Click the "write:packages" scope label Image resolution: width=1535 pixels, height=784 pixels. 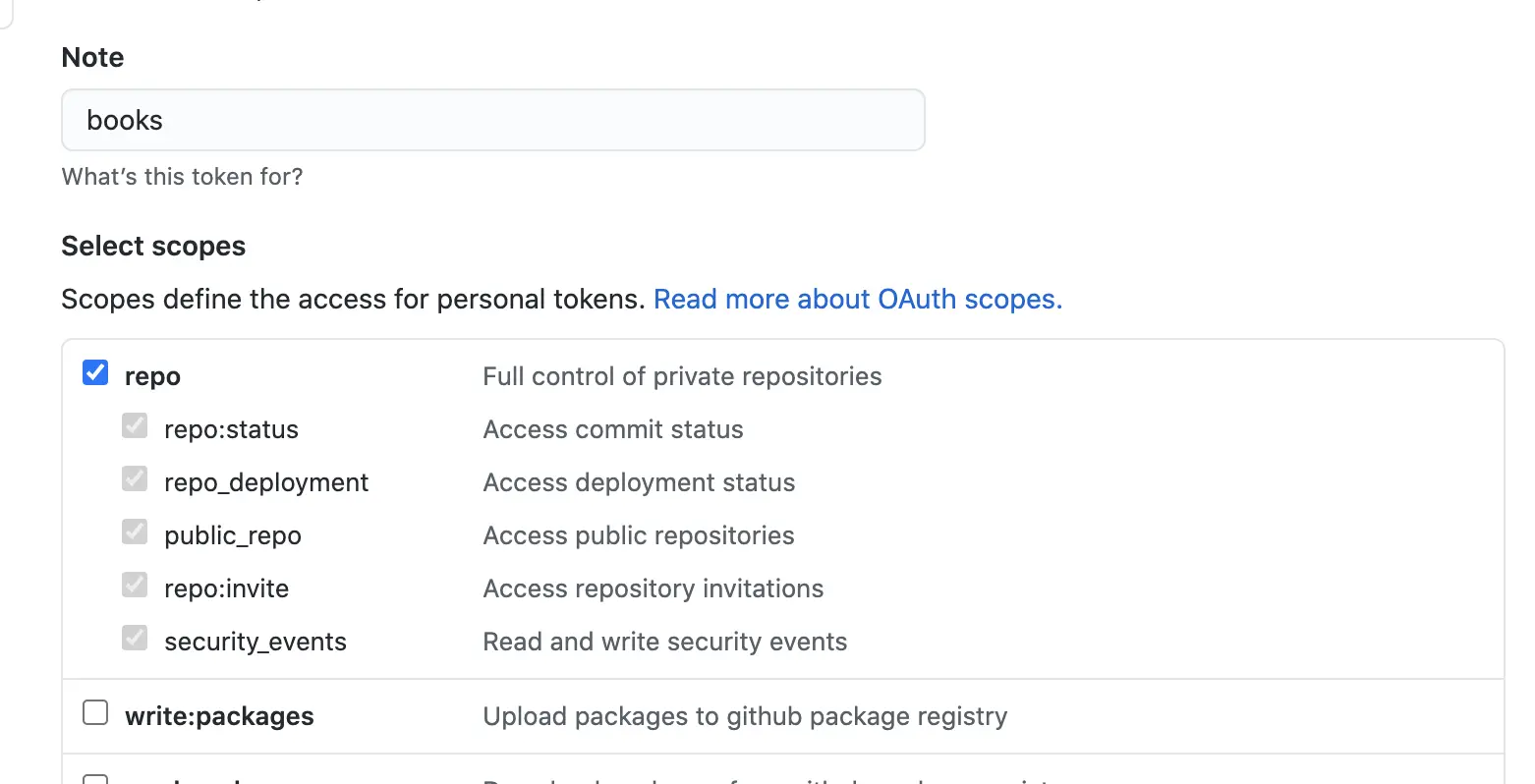pyautogui.click(x=219, y=716)
